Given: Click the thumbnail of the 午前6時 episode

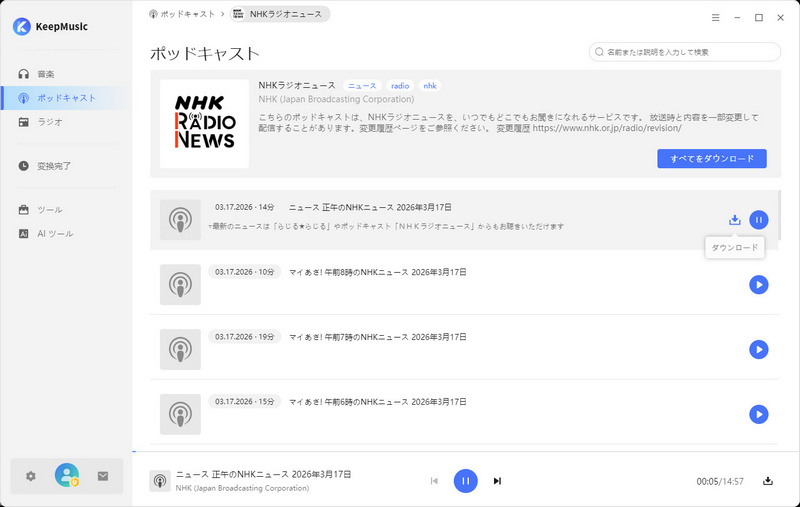Looking at the screenshot, I should (x=180, y=414).
